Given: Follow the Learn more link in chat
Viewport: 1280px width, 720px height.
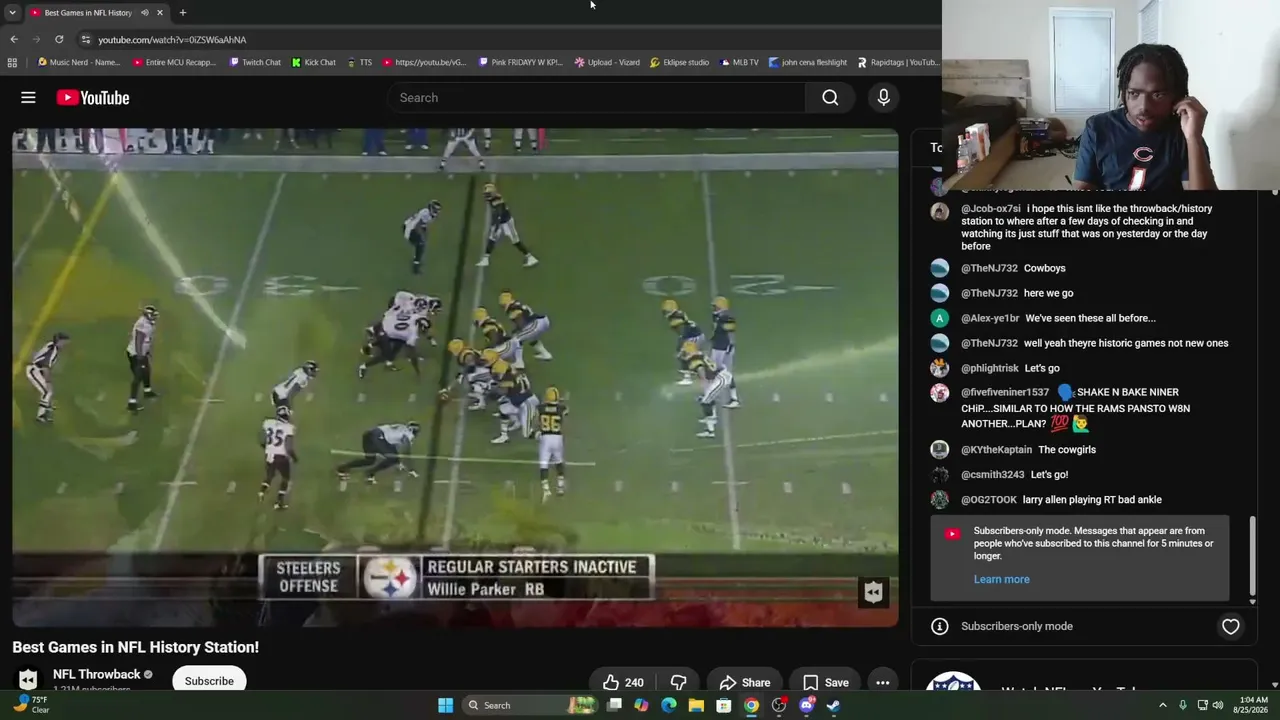Looking at the screenshot, I should point(1001,579).
